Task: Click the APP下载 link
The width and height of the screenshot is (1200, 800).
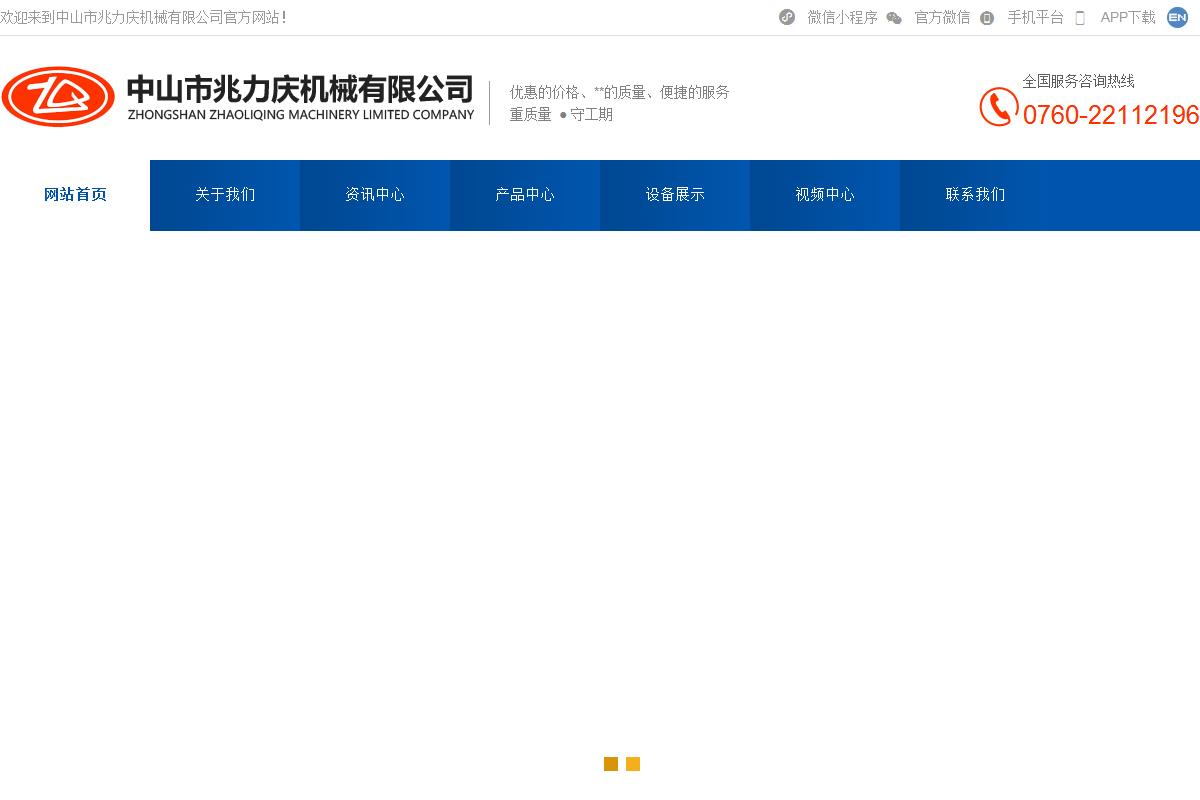Action: [x=1127, y=17]
